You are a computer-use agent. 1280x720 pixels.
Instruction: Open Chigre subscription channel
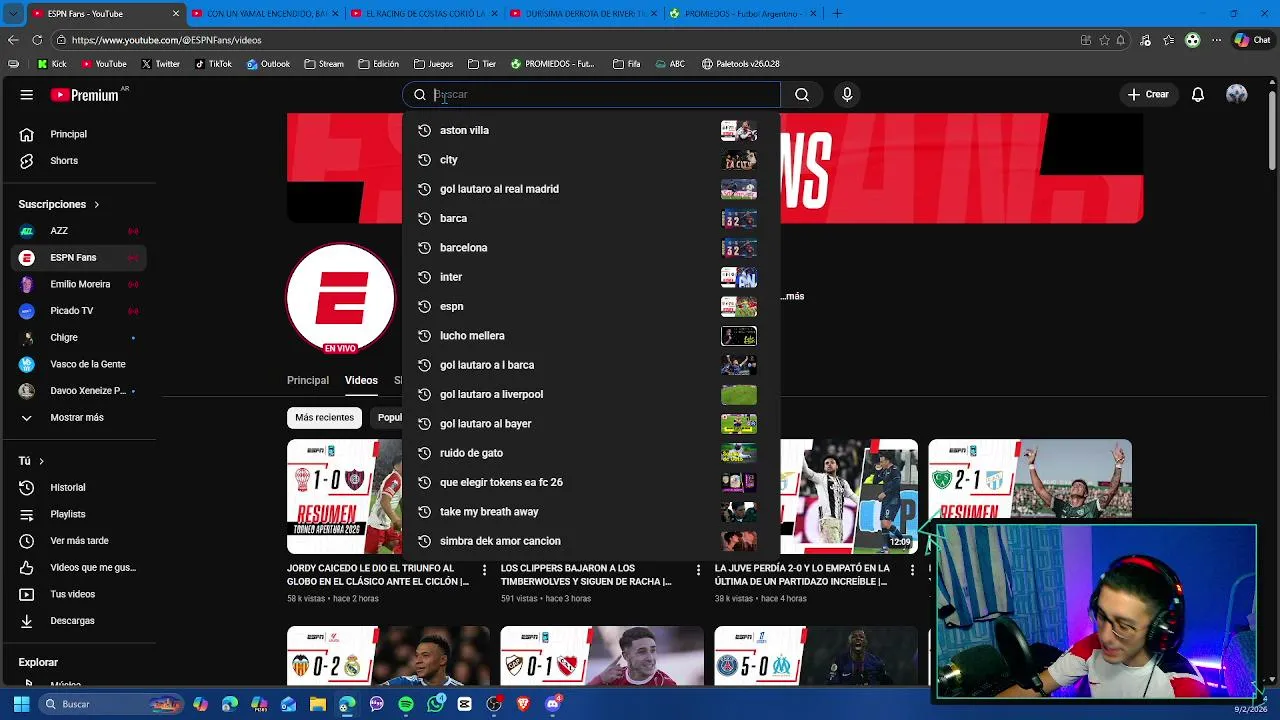[x=78, y=338]
